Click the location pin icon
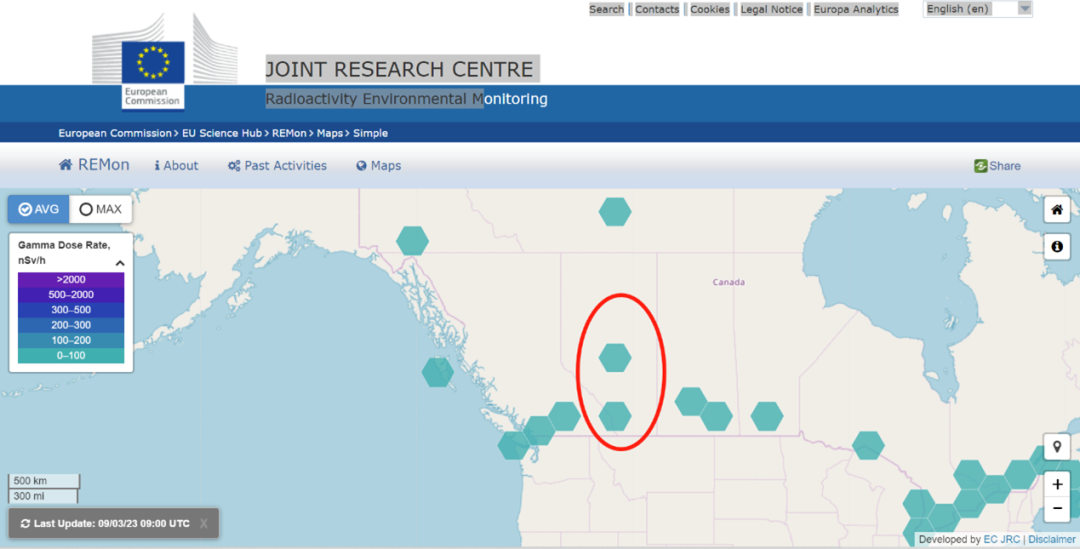Image resolution: width=1080 pixels, height=549 pixels. pyautogui.click(x=1057, y=447)
